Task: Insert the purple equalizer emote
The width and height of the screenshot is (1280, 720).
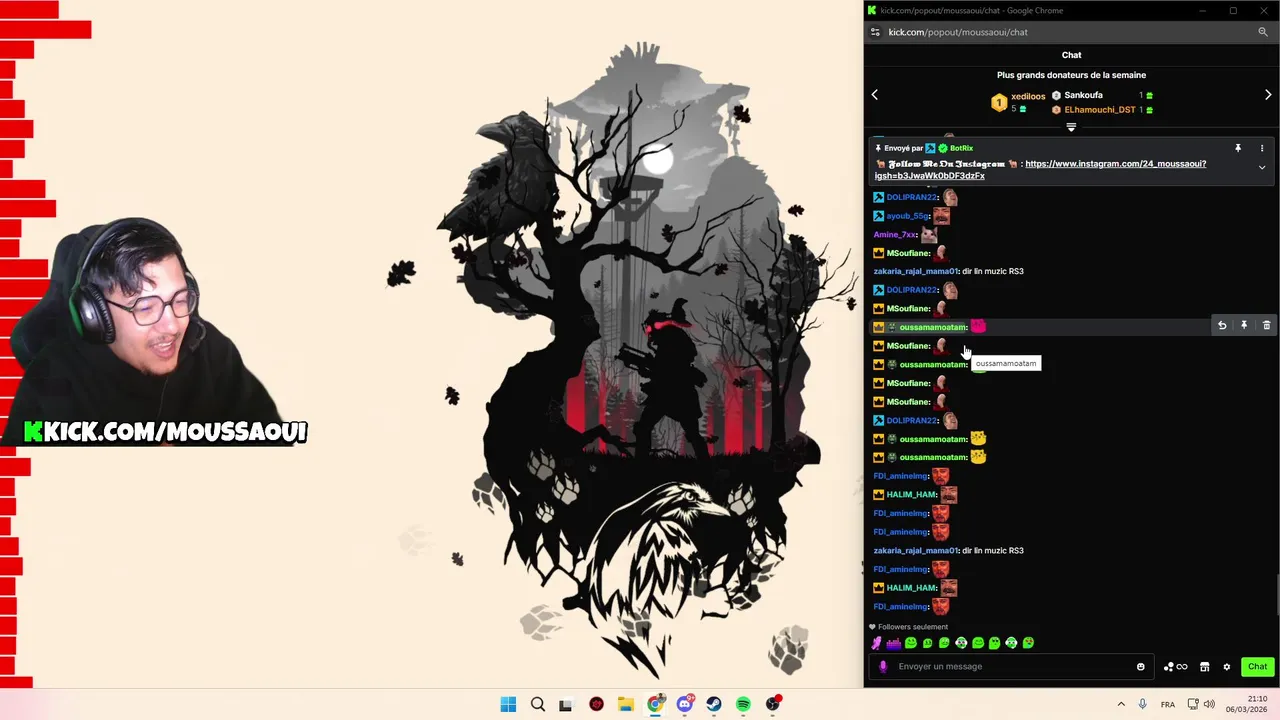Action: pos(894,643)
